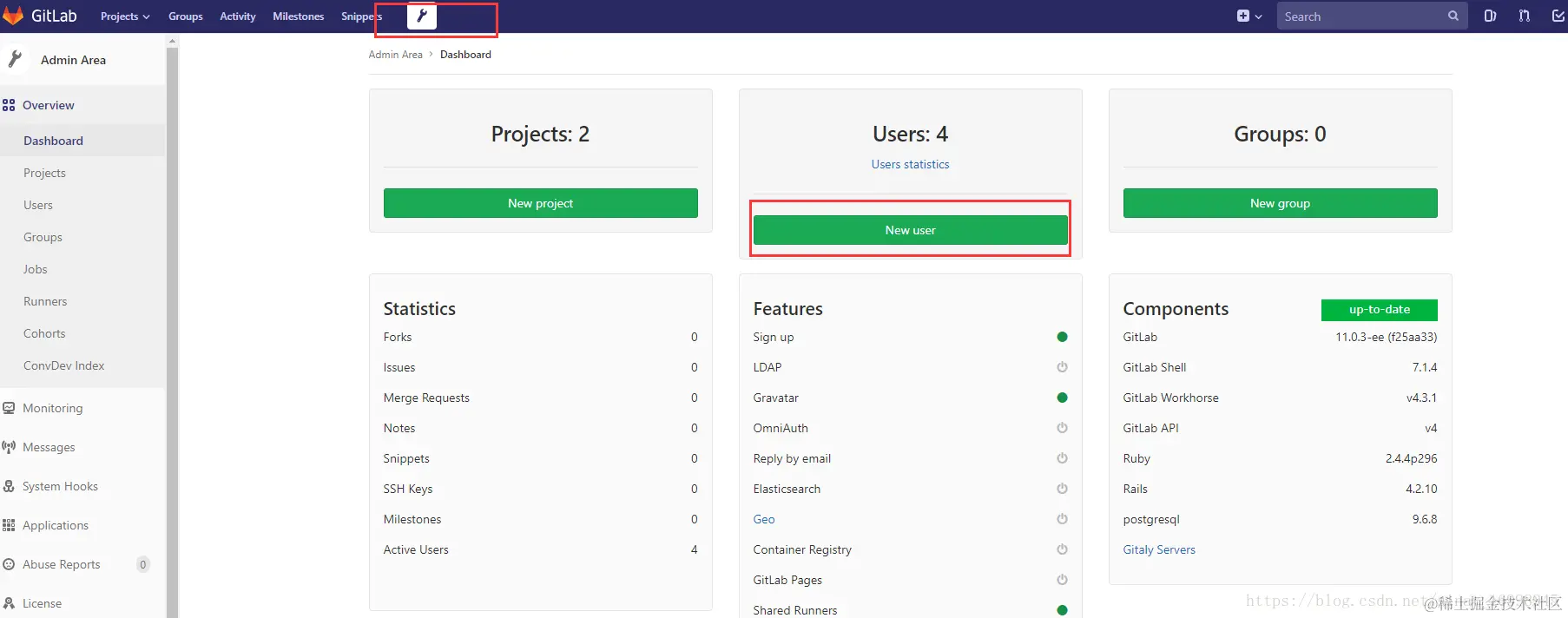1568x618 pixels.
Task: Click the Reply by email power icon
Action: [x=1062, y=458]
